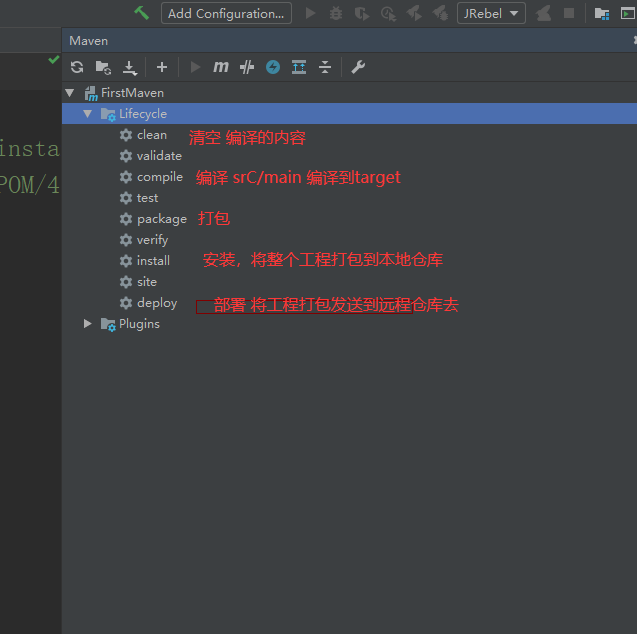Click the JRebel run rocket icon
This screenshot has width=637, height=634.
(414, 13)
